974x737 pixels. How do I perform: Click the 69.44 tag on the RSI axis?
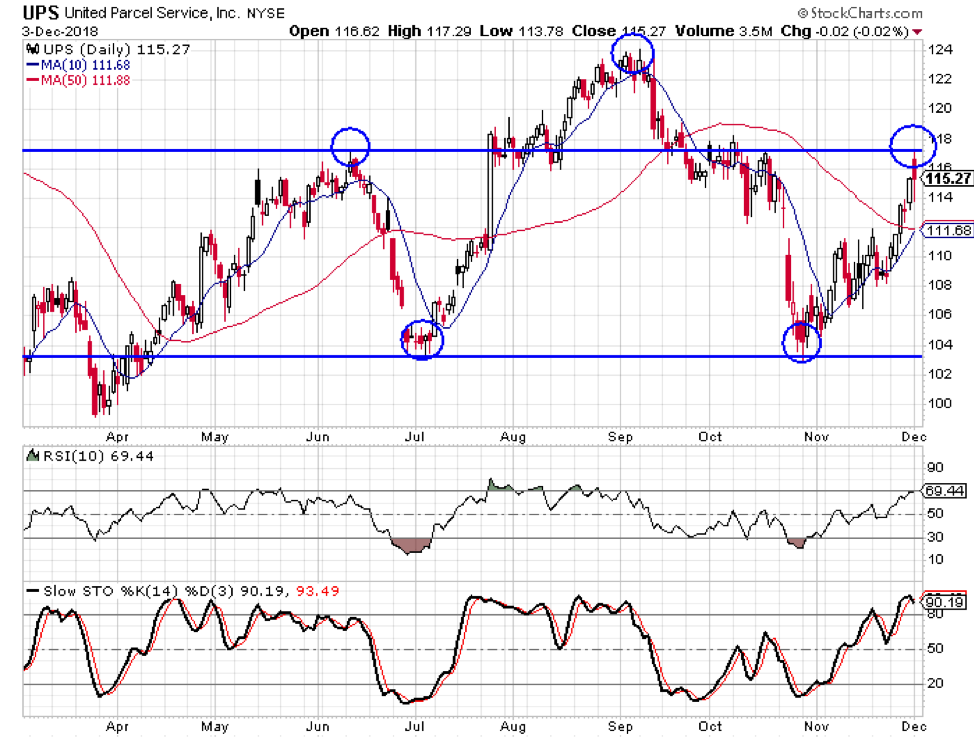point(945,491)
